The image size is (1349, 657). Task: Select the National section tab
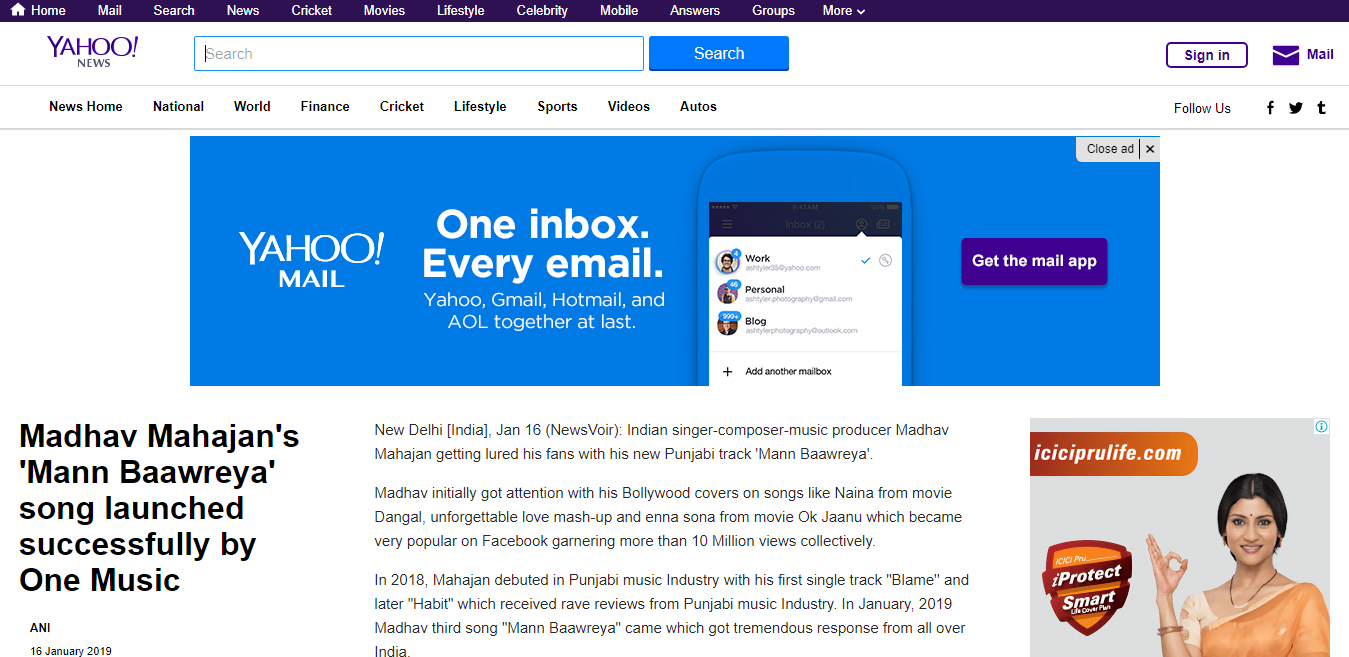click(x=178, y=107)
